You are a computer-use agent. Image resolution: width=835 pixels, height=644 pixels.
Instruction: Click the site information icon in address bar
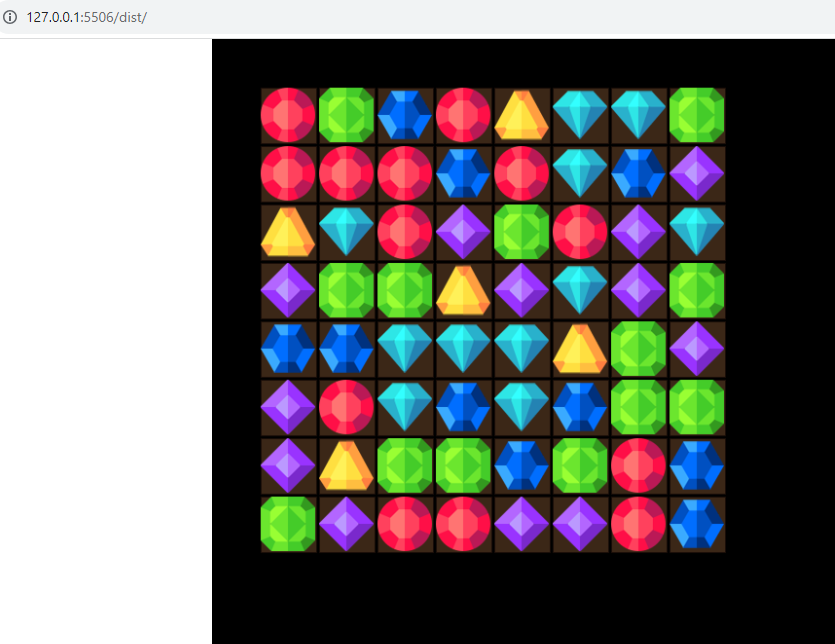(x=10, y=17)
